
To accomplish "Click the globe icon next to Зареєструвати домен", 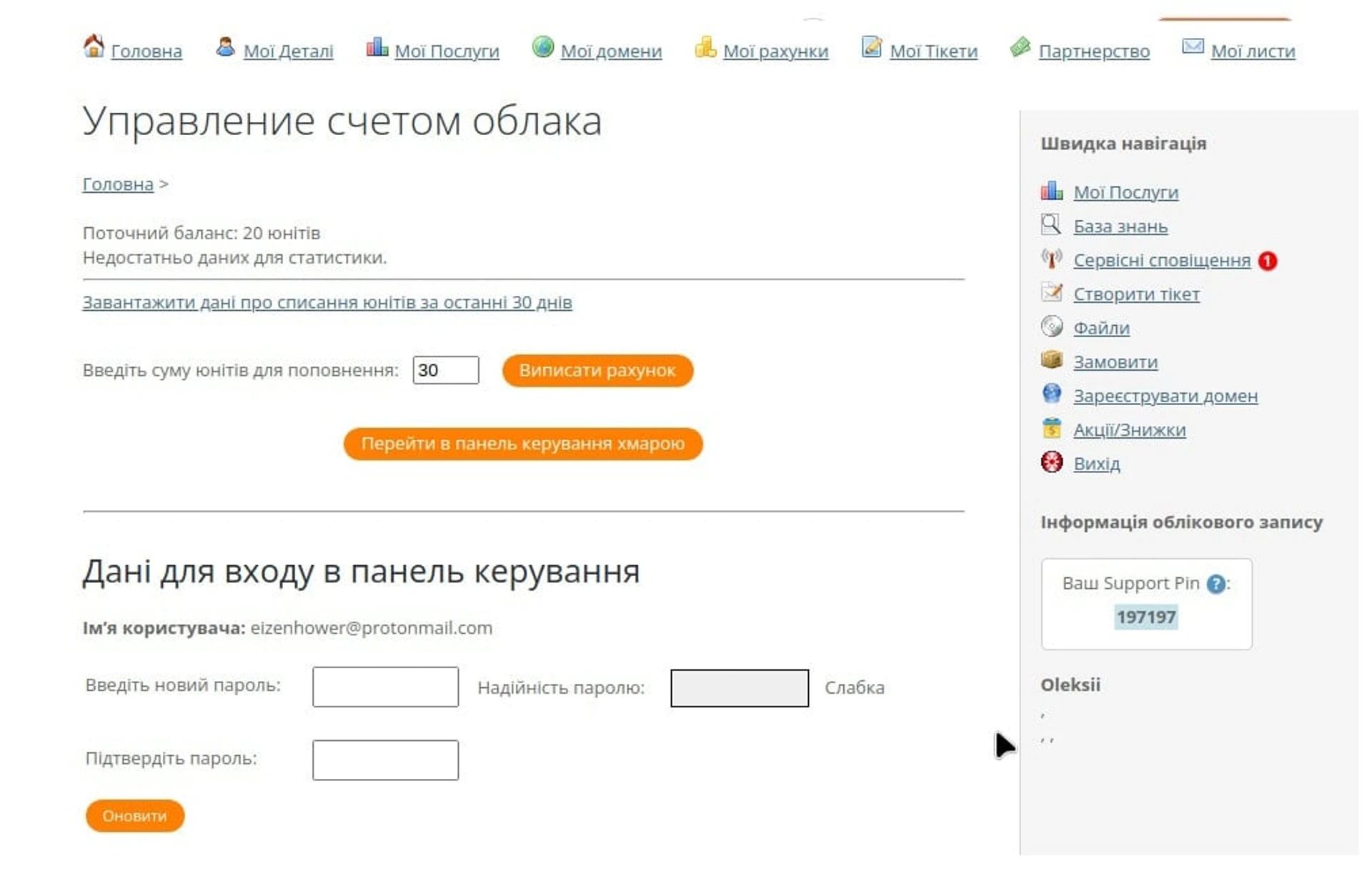I will pyautogui.click(x=1052, y=394).
